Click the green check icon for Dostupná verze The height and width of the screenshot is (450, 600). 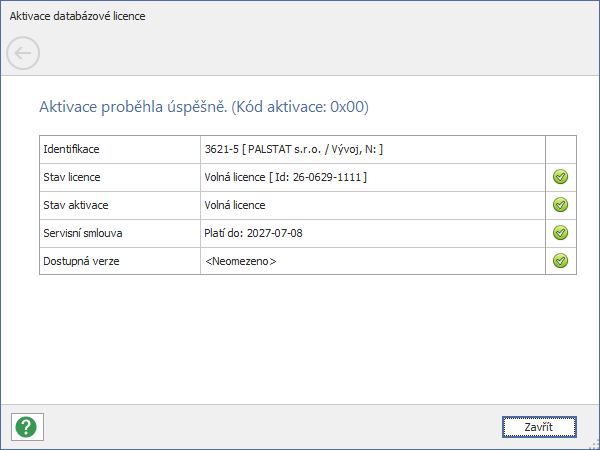pyautogui.click(x=560, y=261)
